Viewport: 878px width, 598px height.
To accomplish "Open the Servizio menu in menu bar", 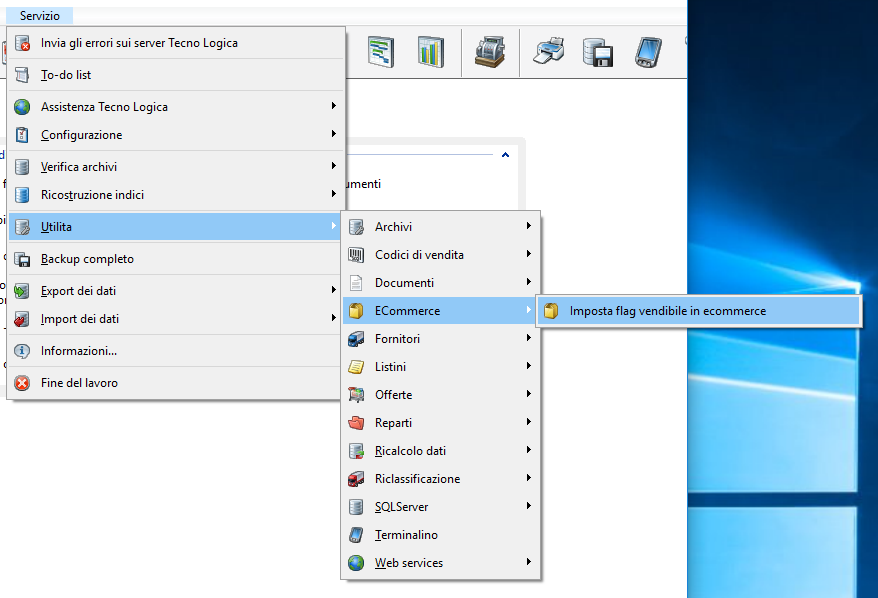I will (39, 16).
